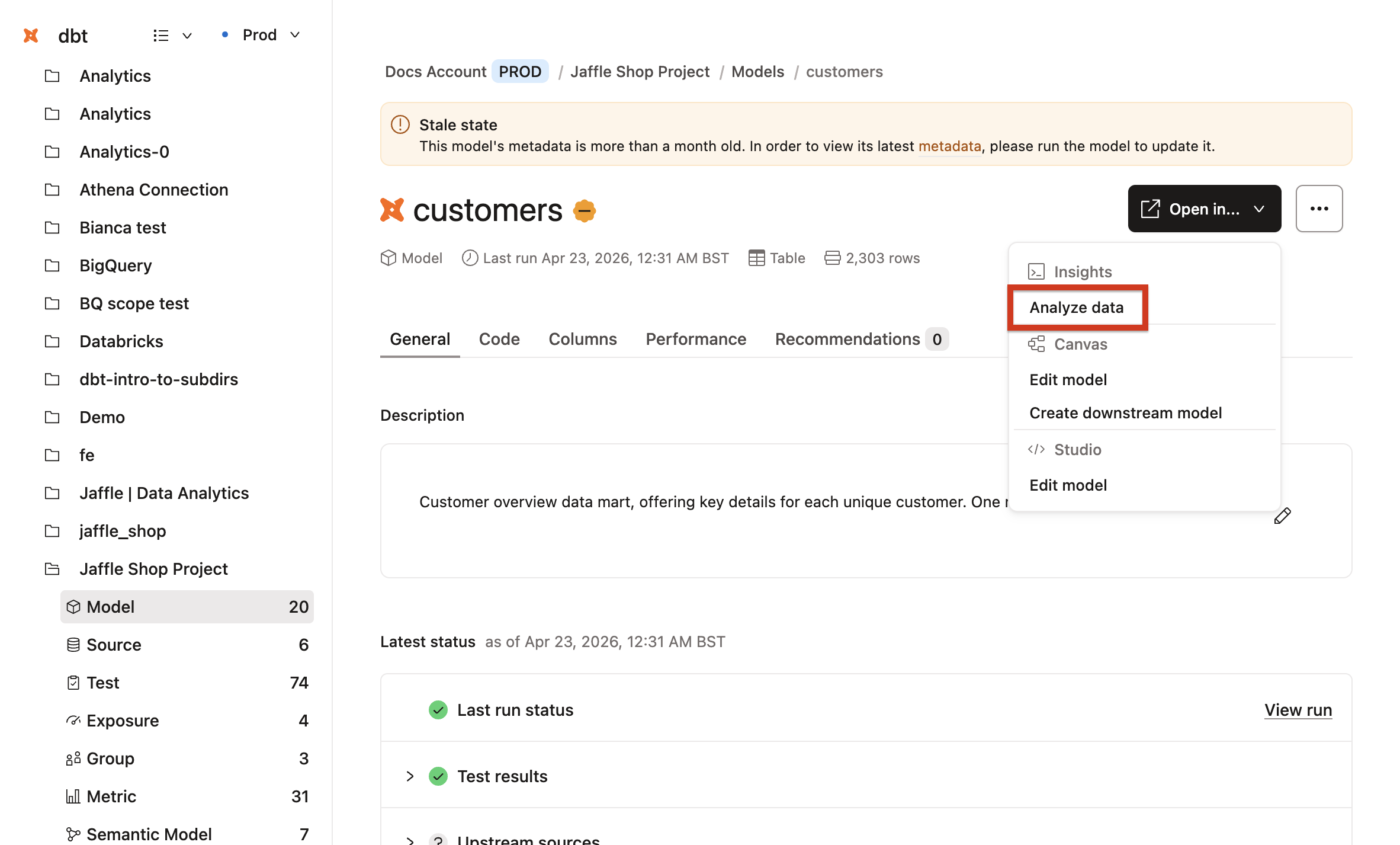Switch to the Recommendations tab

click(x=862, y=339)
